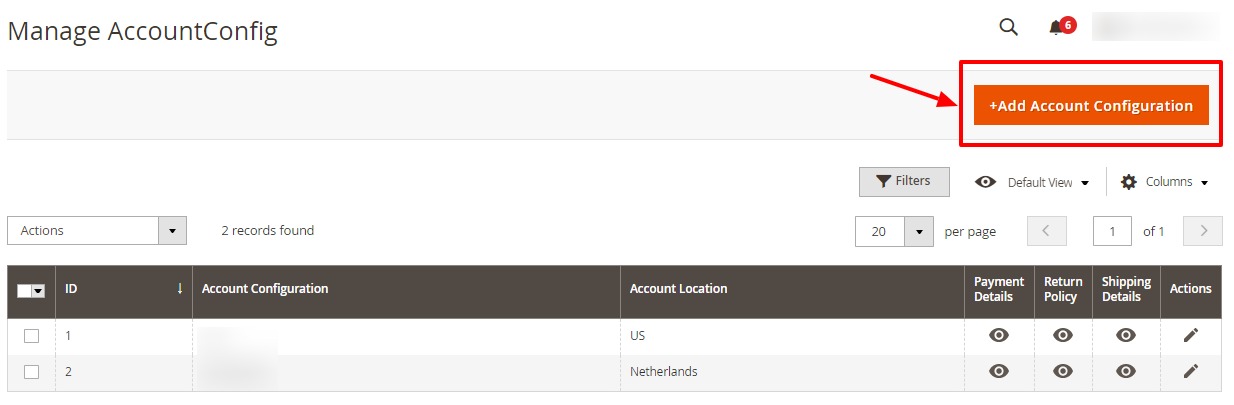This screenshot has width=1234, height=405.
Task: Open the Default View dropdown
Action: coord(1033,182)
